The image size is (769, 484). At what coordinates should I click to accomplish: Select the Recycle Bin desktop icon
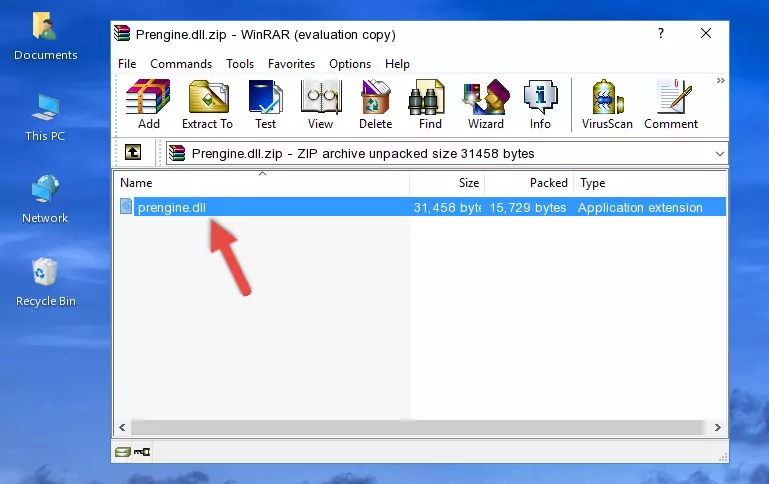46,282
